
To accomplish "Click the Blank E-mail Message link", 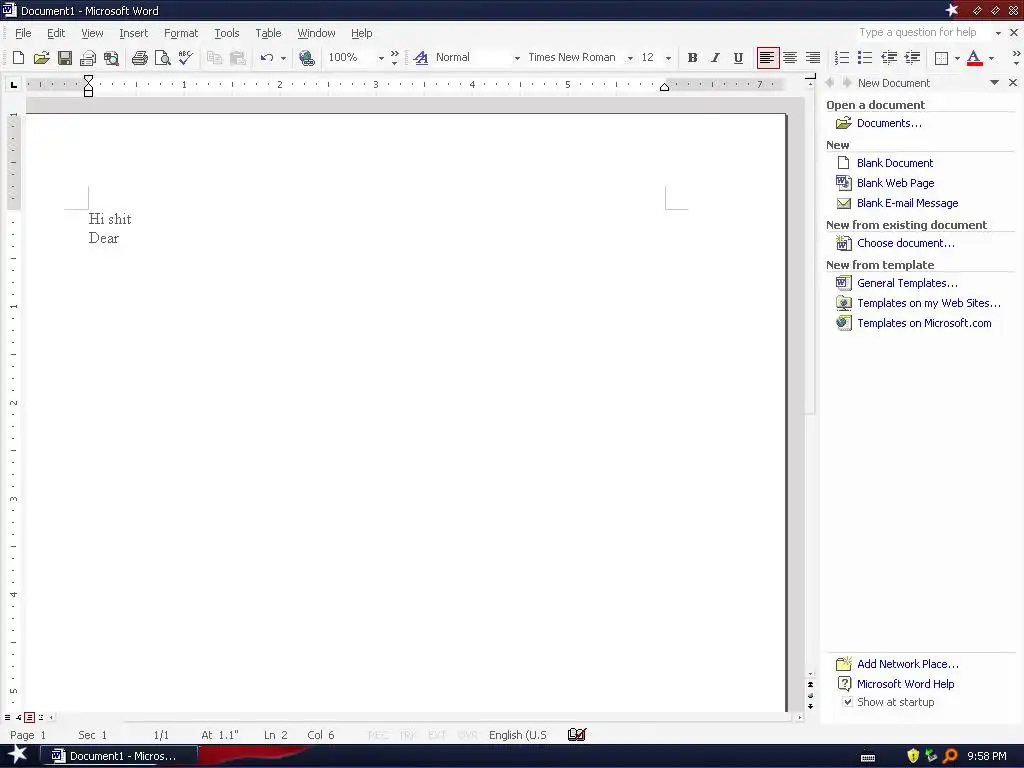I will [907, 203].
